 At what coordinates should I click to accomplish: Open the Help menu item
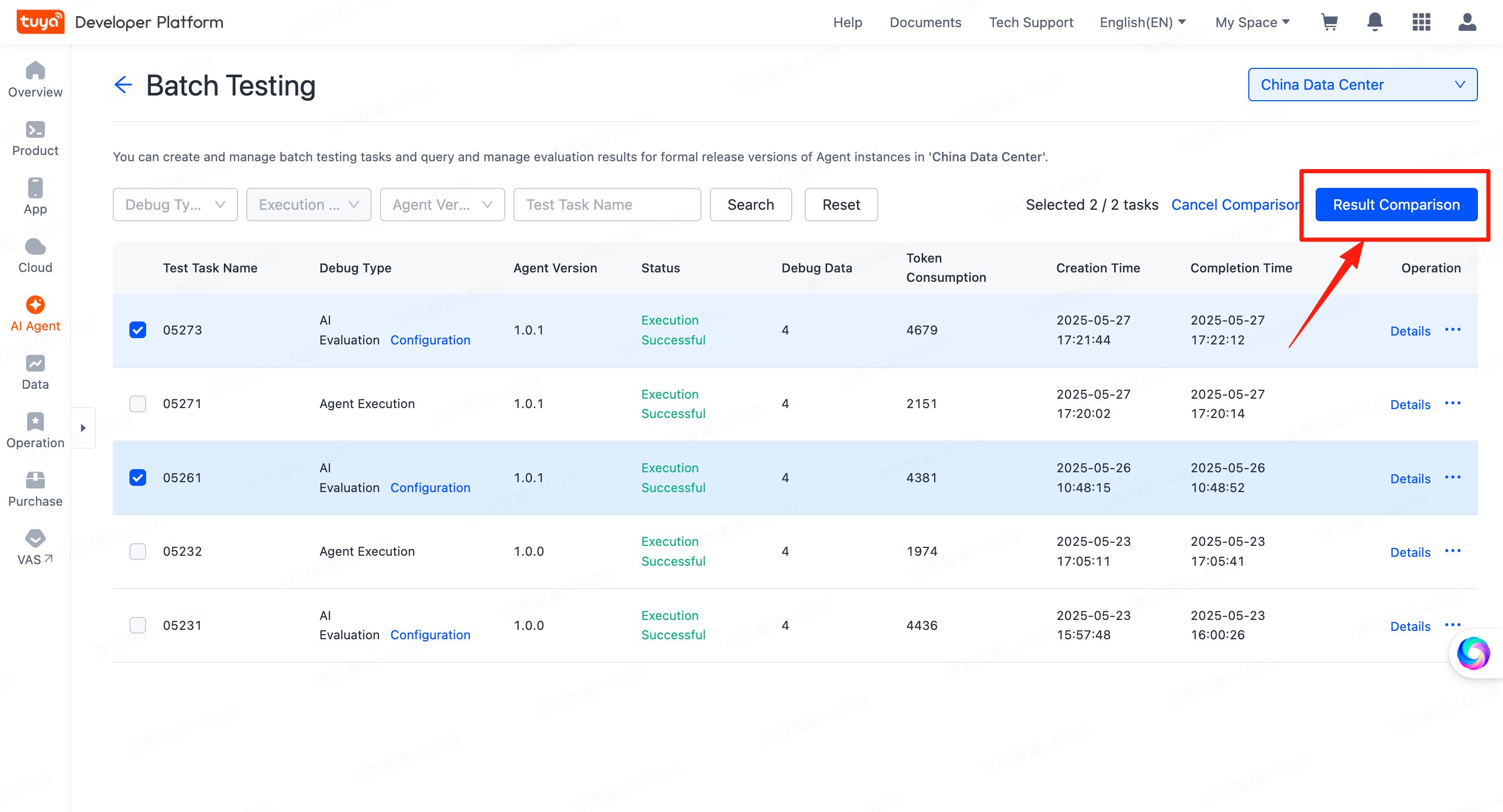847,22
